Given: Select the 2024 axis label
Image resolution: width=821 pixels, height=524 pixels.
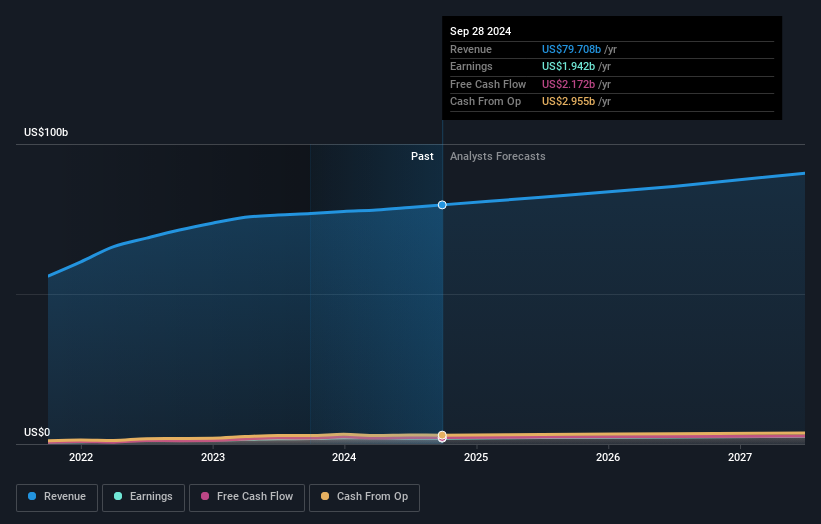Looking at the screenshot, I should (x=344, y=458).
